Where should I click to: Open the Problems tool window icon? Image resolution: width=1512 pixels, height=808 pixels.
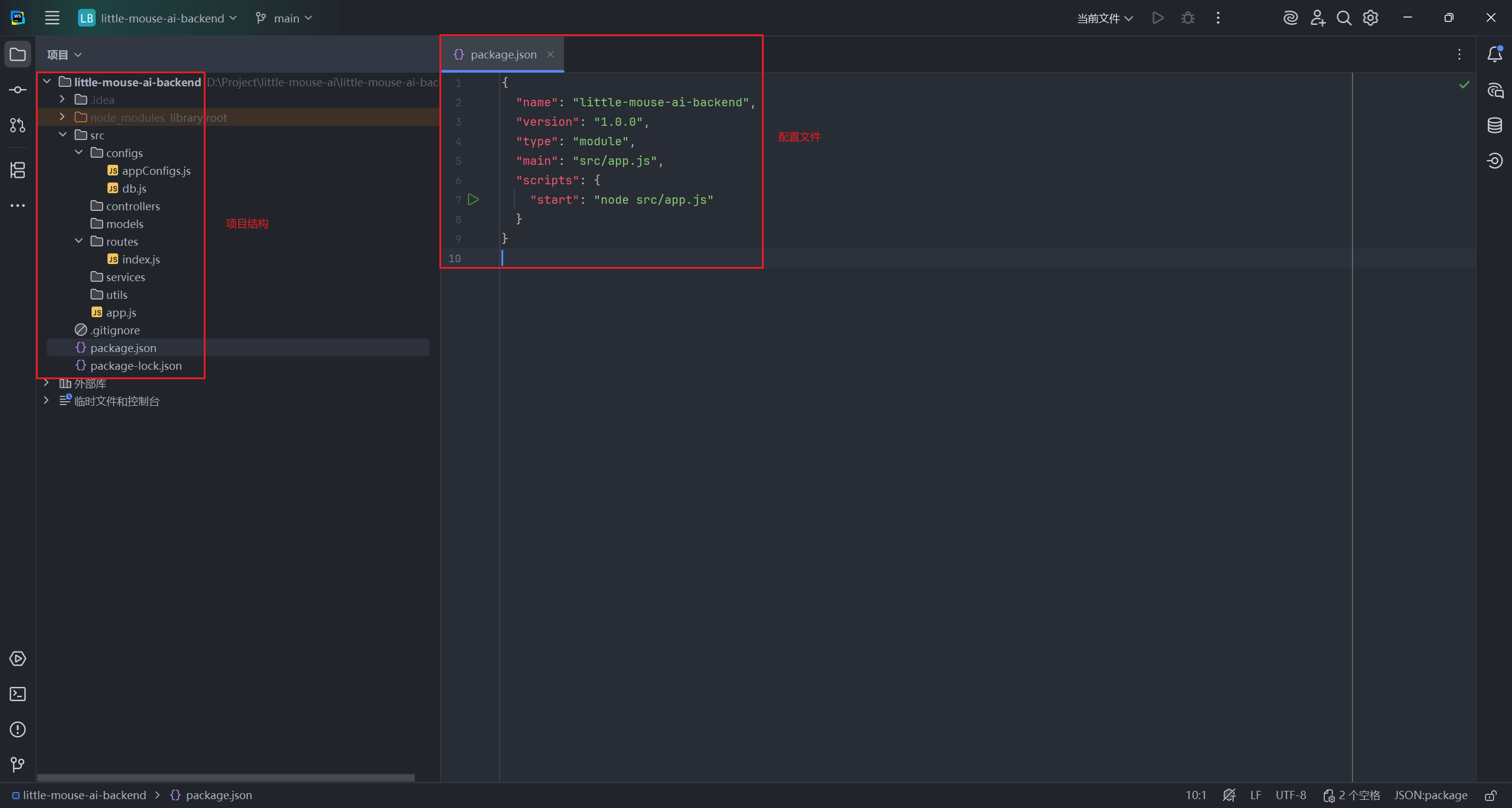click(18, 729)
